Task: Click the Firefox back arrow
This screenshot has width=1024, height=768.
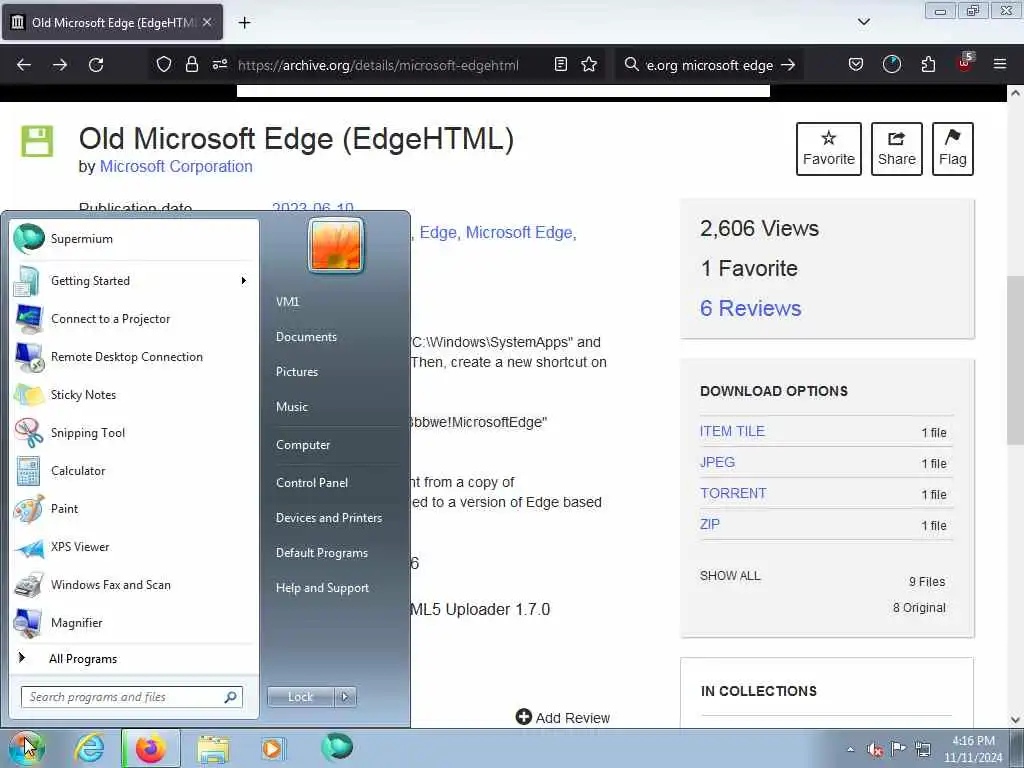Action: 24,65
